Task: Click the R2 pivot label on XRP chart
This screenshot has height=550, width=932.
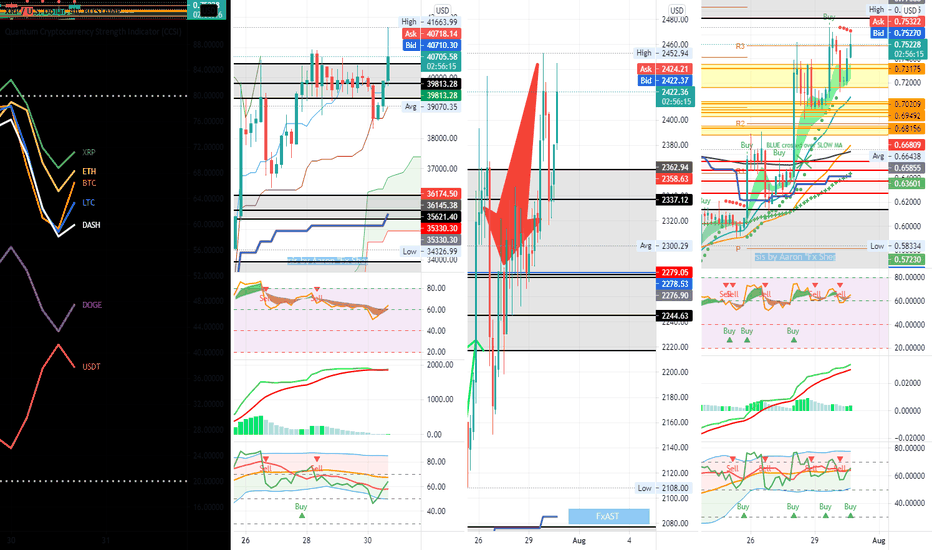Action: coord(740,124)
